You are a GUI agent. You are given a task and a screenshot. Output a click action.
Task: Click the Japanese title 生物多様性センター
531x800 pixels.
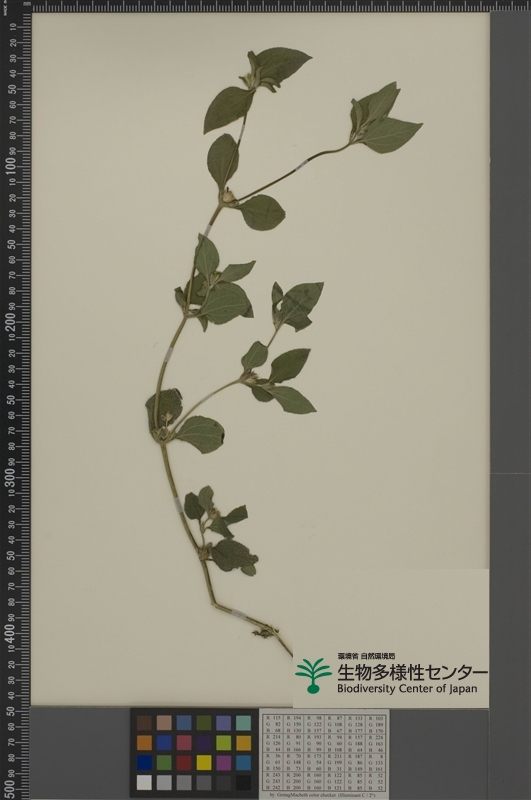(x=412, y=672)
